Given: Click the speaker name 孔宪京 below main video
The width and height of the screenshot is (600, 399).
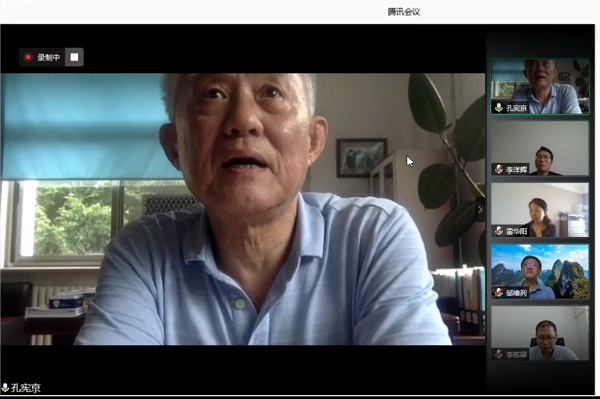Looking at the screenshot, I should [26, 388].
